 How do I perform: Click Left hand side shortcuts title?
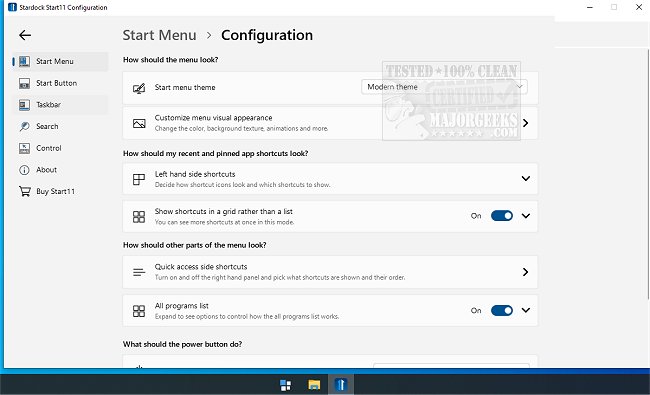pos(195,174)
